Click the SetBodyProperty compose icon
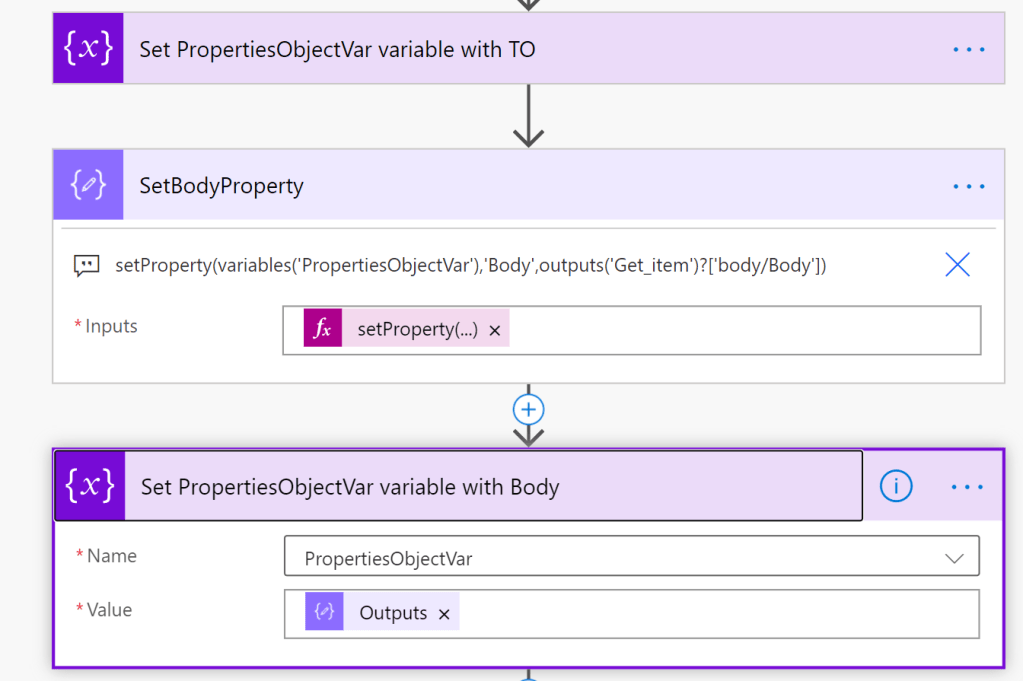 click(88, 185)
